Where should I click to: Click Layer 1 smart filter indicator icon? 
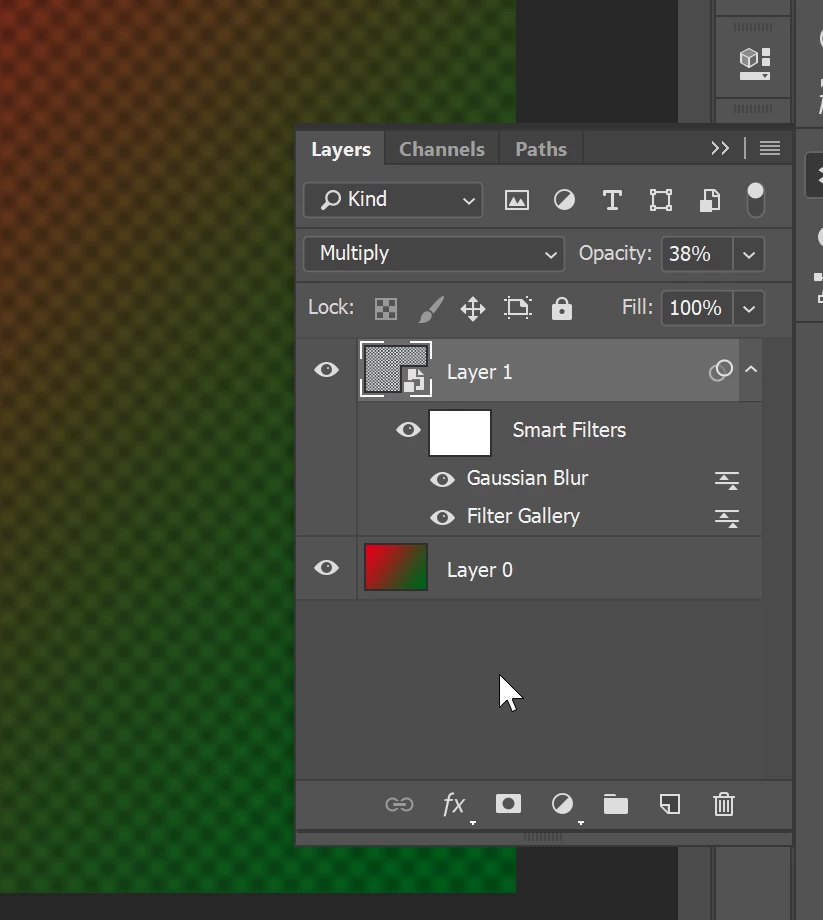point(721,370)
